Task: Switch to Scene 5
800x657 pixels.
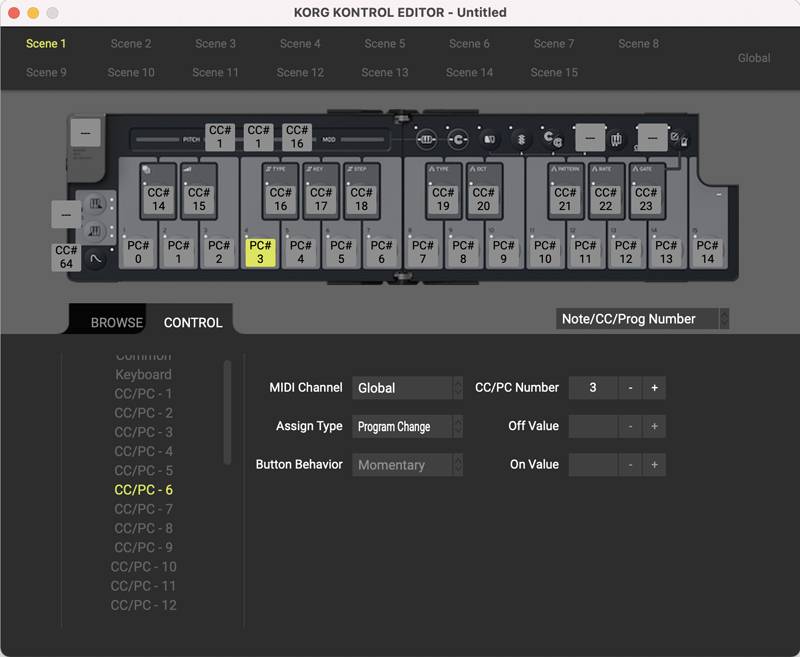Action: (x=385, y=44)
